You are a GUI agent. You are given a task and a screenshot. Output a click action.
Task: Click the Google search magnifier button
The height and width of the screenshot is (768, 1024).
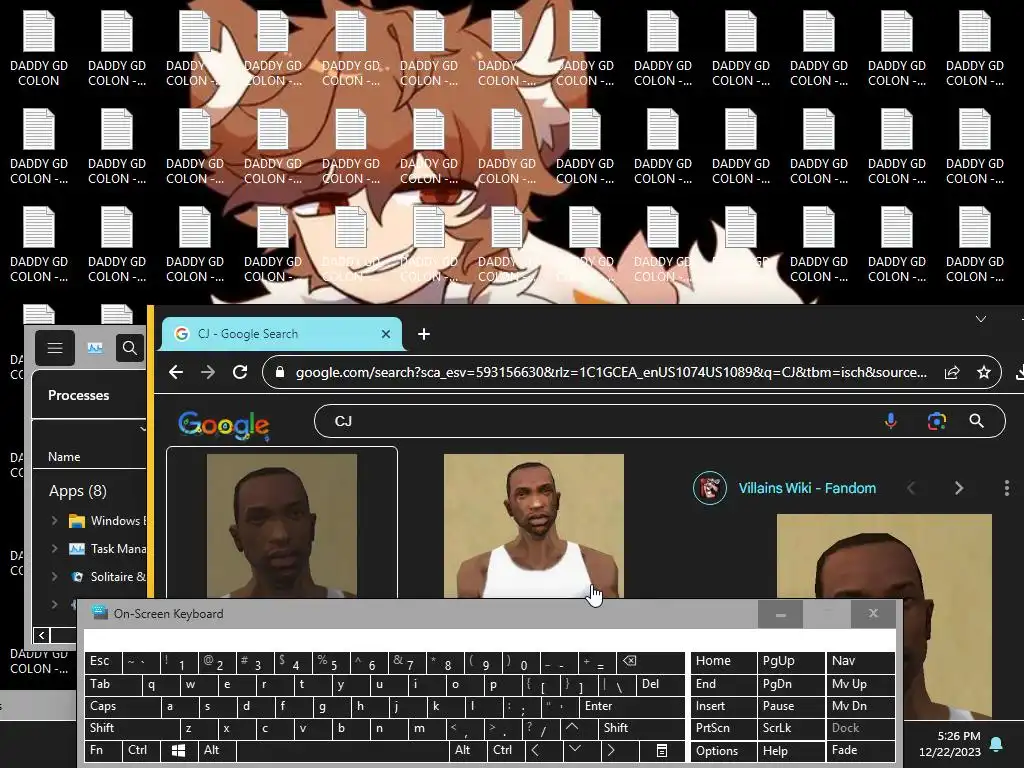976,421
